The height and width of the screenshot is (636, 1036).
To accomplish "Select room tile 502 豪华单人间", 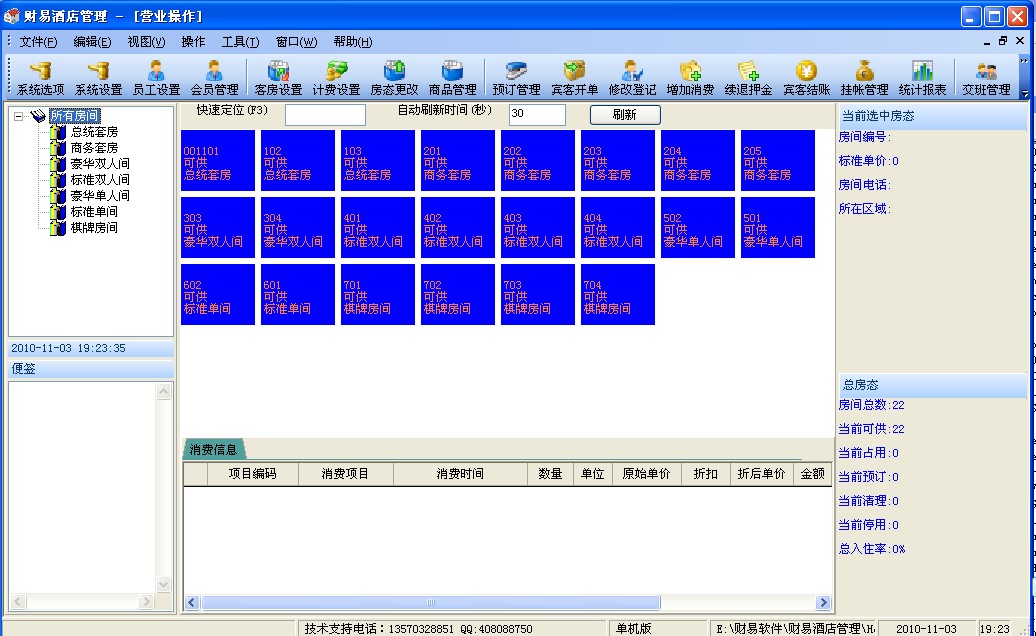I will click(x=698, y=227).
